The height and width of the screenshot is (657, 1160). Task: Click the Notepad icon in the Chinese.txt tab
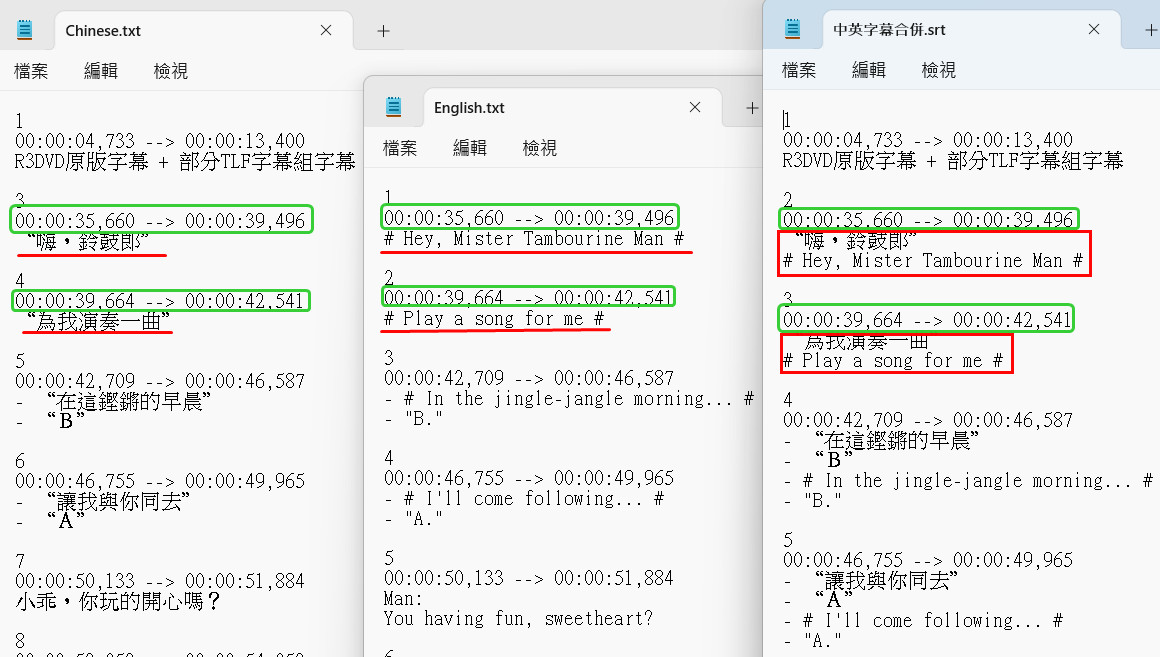[25, 31]
